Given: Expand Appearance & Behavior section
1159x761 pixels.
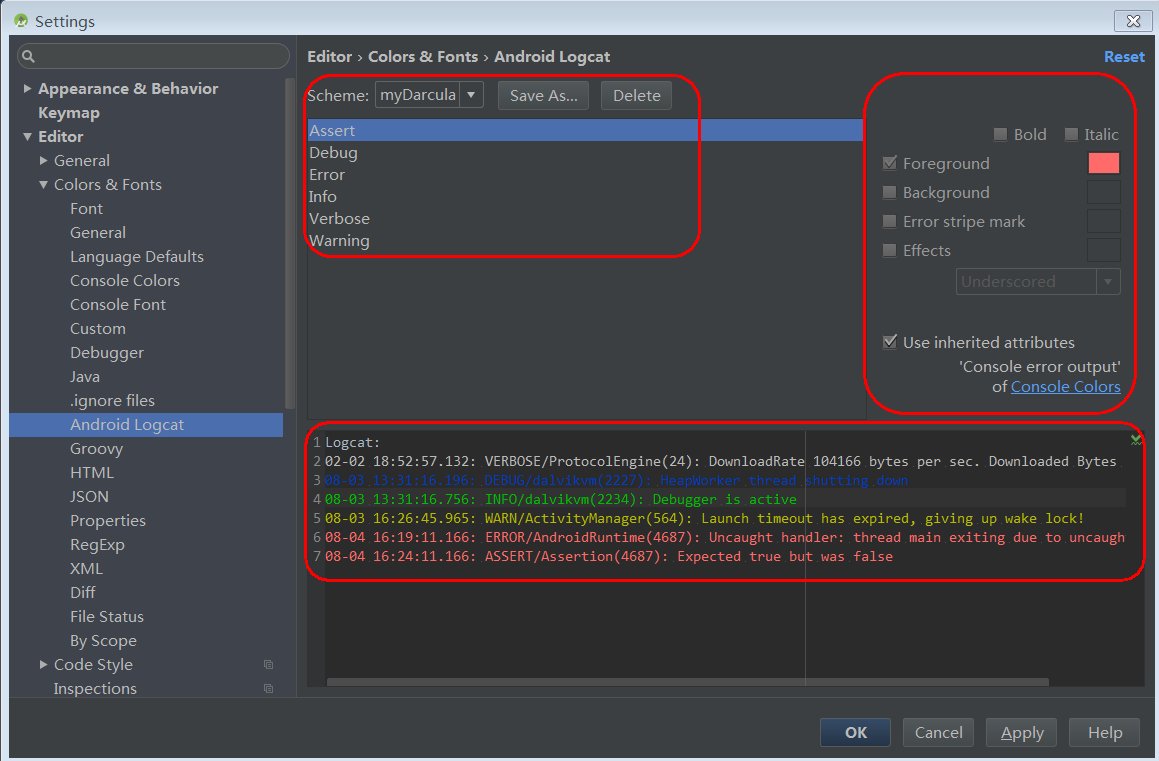Looking at the screenshot, I should [27, 89].
